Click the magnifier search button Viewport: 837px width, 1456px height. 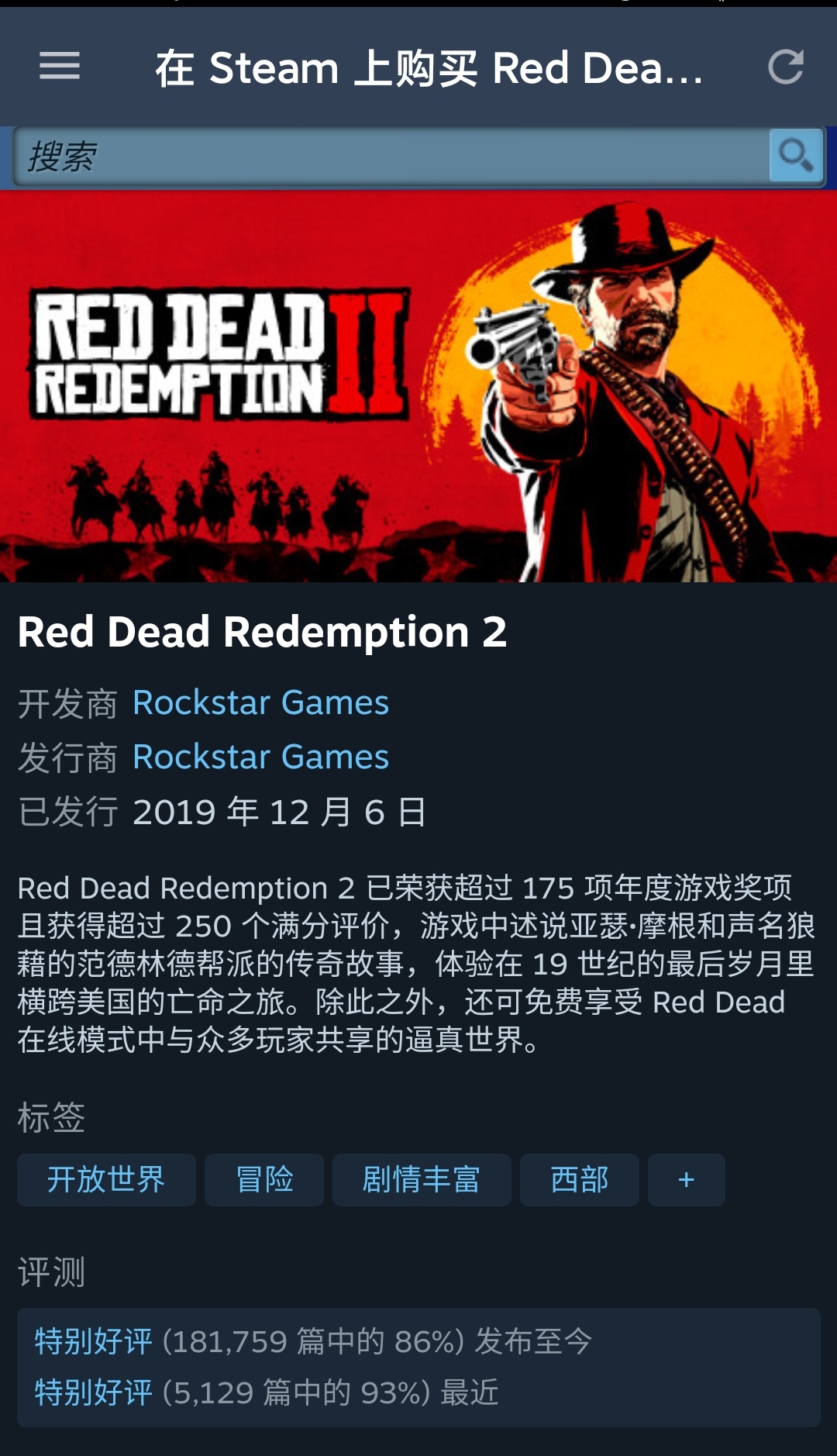[x=796, y=156]
